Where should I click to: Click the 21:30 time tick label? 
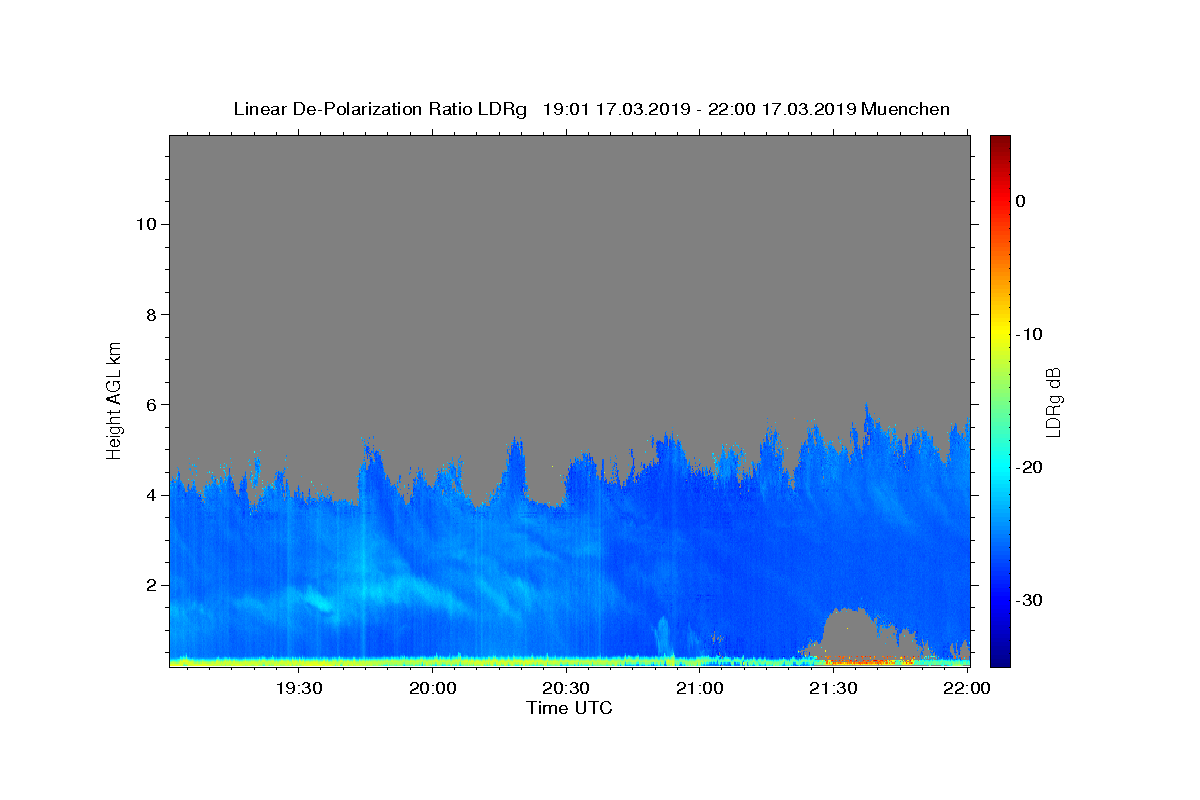(x=833, y=688)
